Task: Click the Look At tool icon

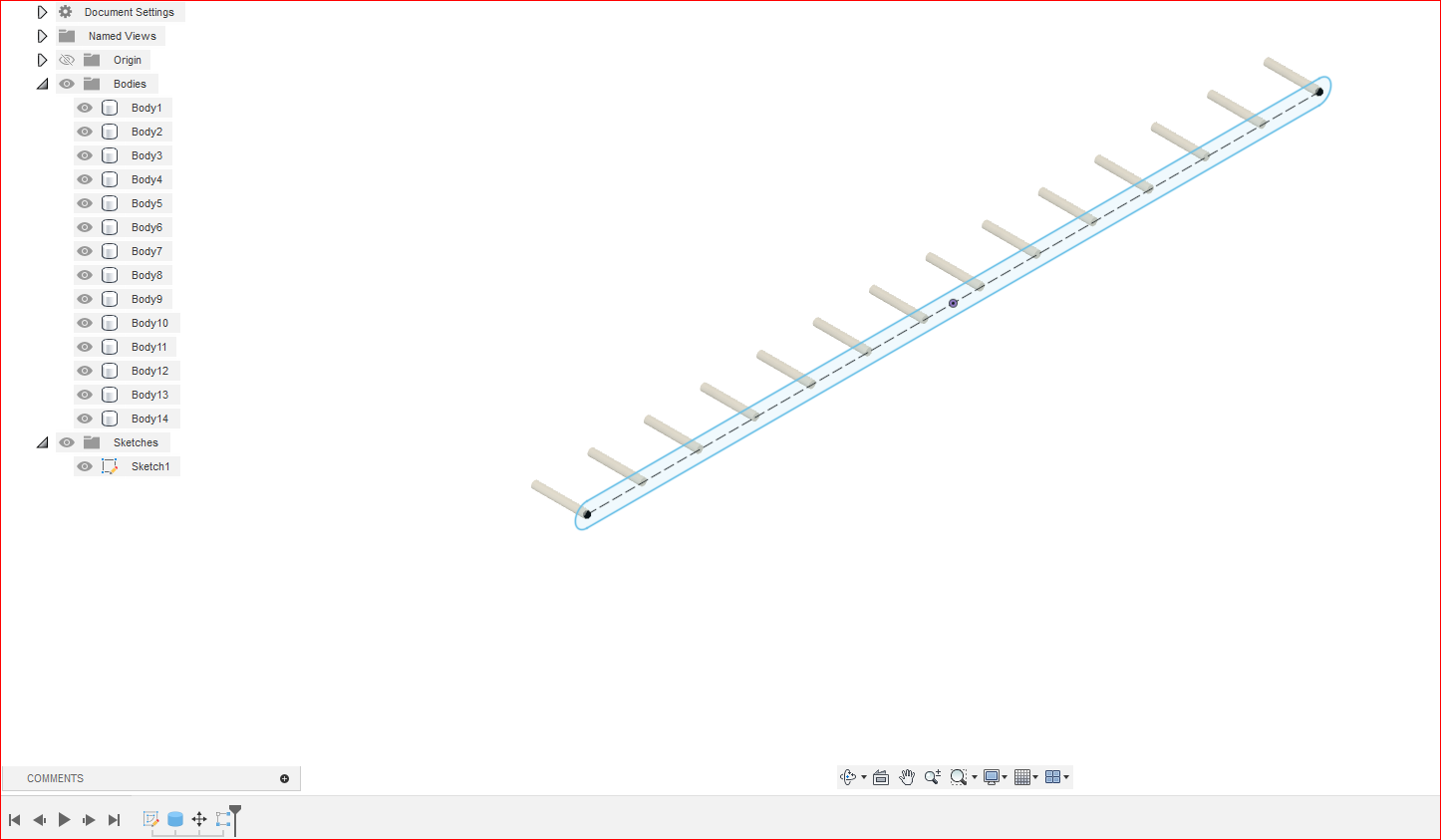Action: click(880, 777)
